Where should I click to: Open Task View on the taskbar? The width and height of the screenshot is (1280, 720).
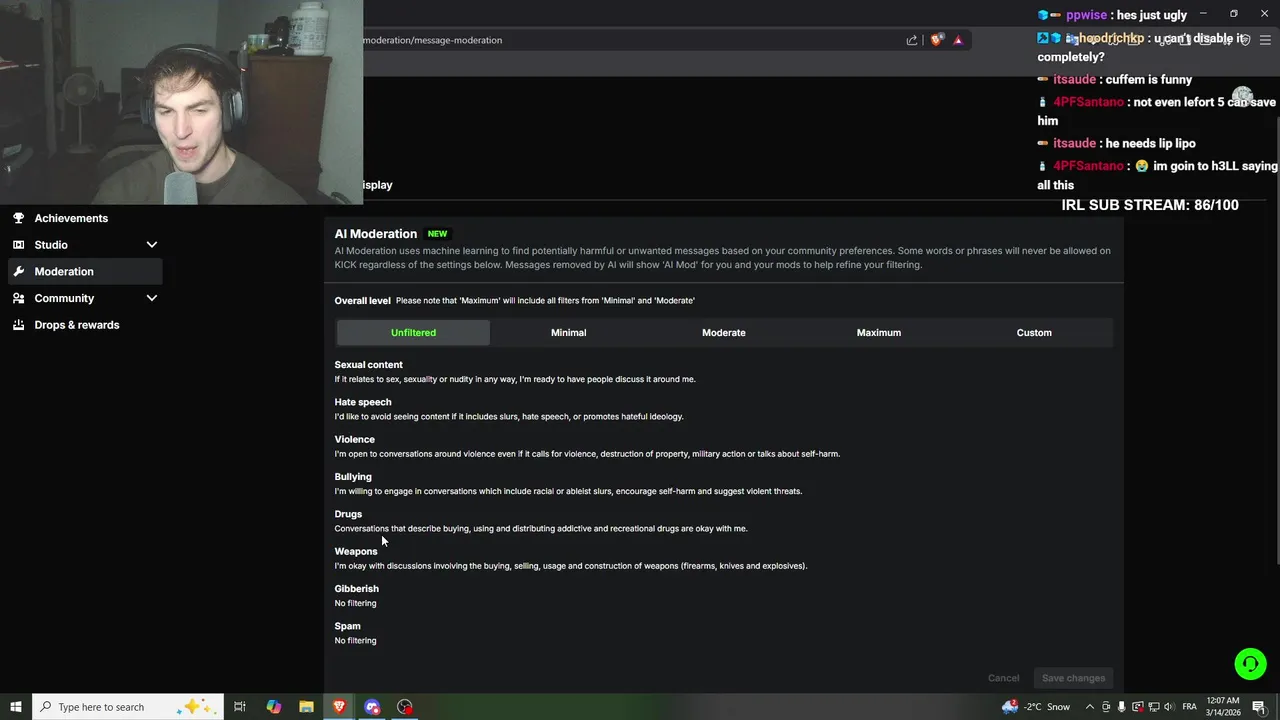[240, 707]
